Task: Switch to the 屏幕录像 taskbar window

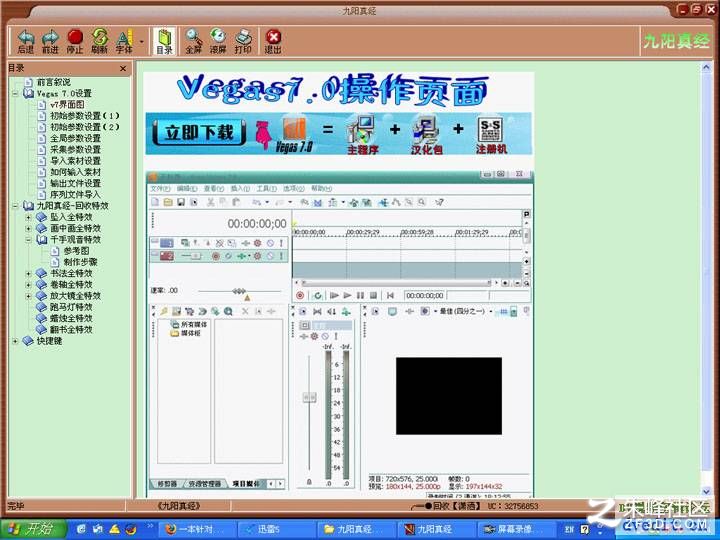Action: [515, 529]
